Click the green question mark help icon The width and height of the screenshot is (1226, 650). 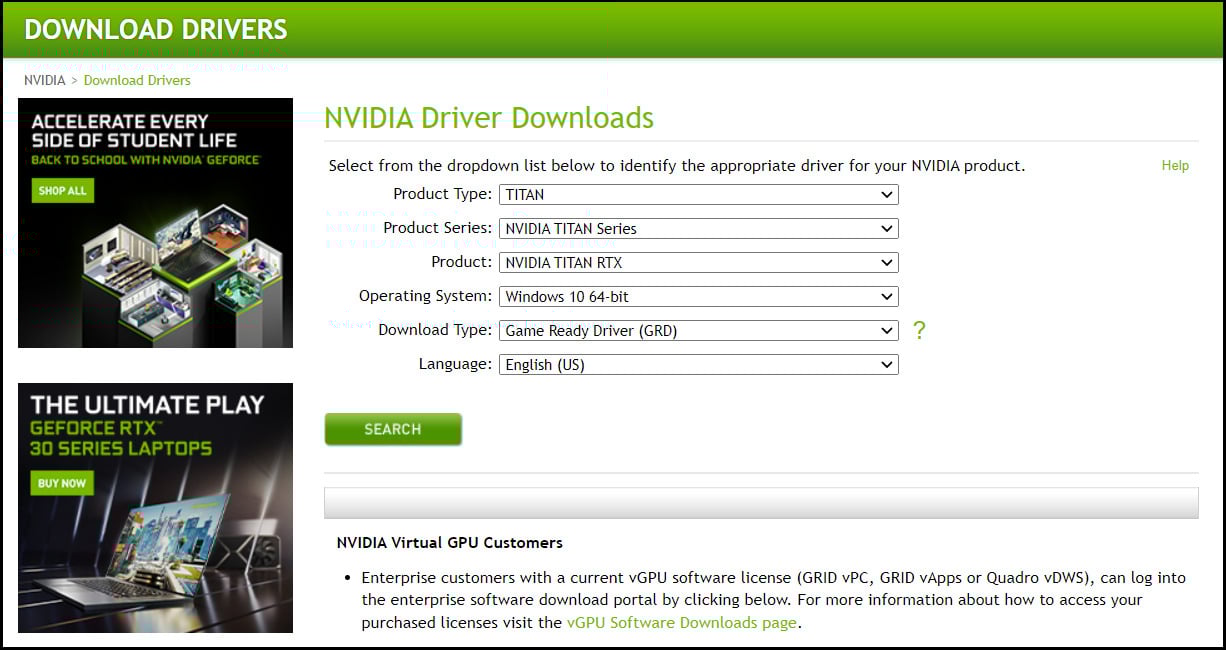(919, 330)
